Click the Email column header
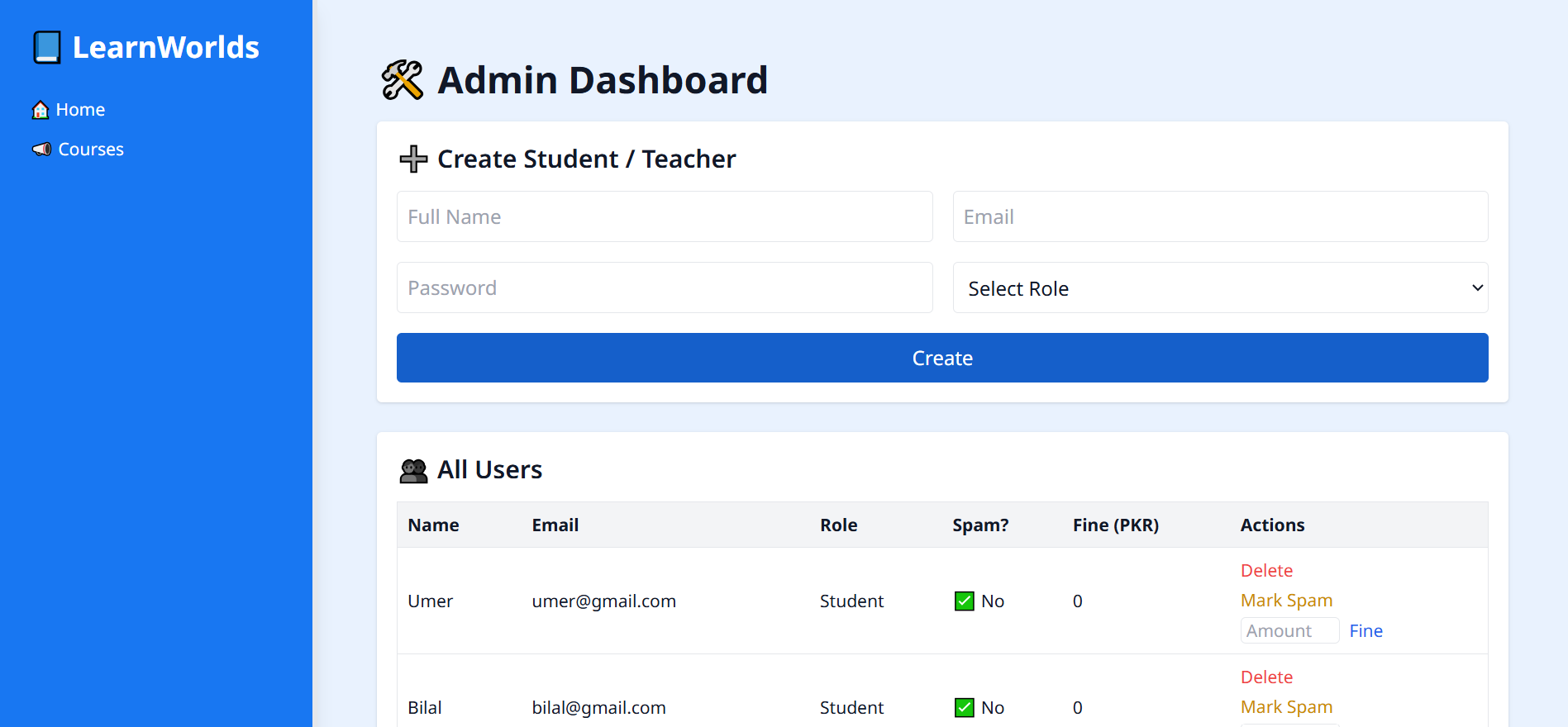 point(555,525)
